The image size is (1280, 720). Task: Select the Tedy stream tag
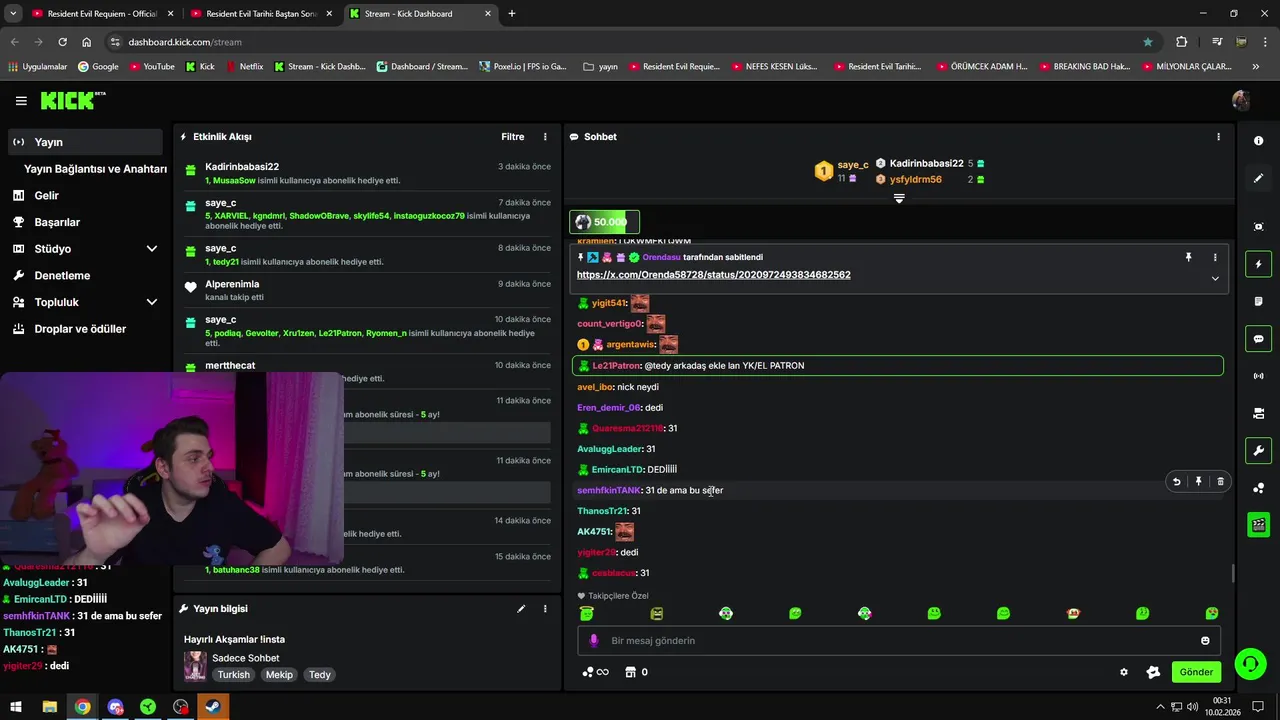(320, 675)
